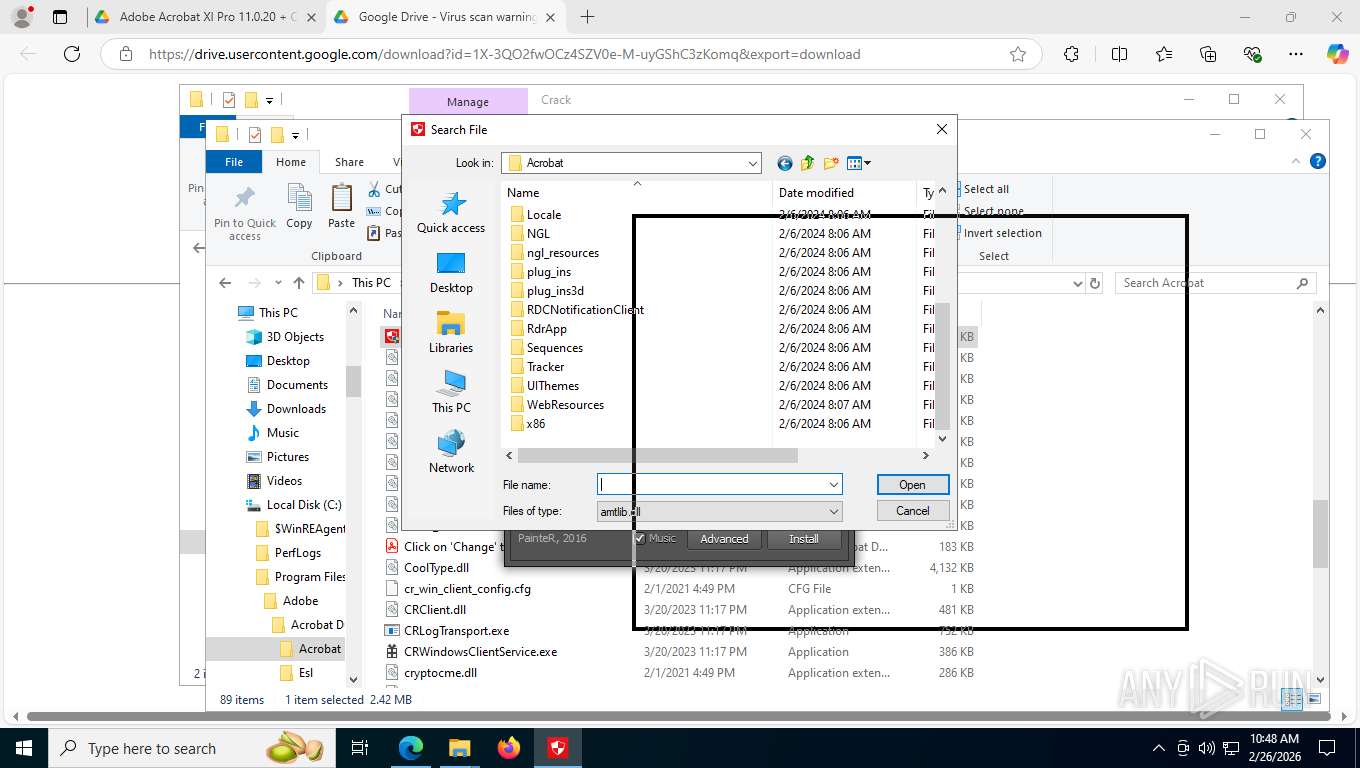The height and width of the screenshot is (768, 1360).
Task: Click the Install button in patcher window
Action: [x=804, y=539]
